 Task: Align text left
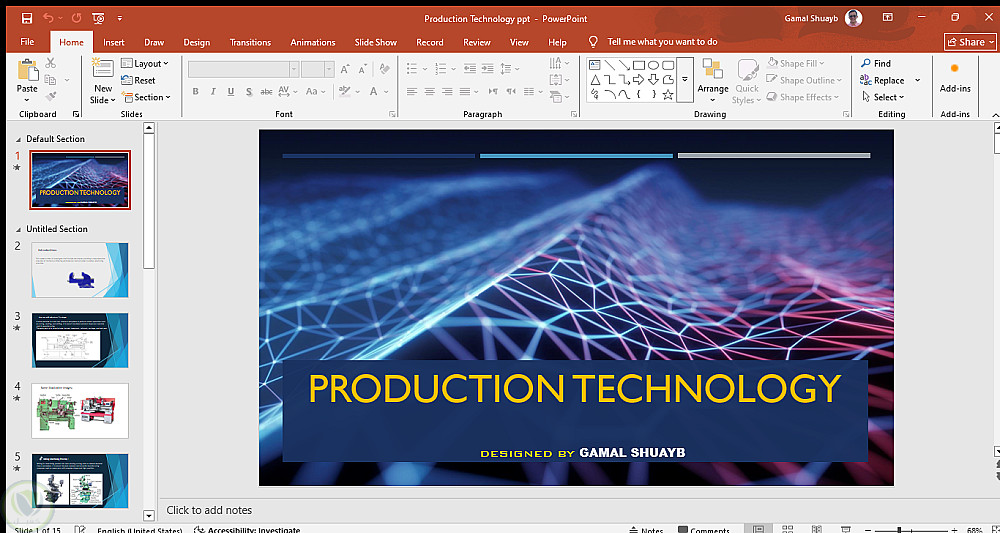pyautogui.click(x=412, y=92)
